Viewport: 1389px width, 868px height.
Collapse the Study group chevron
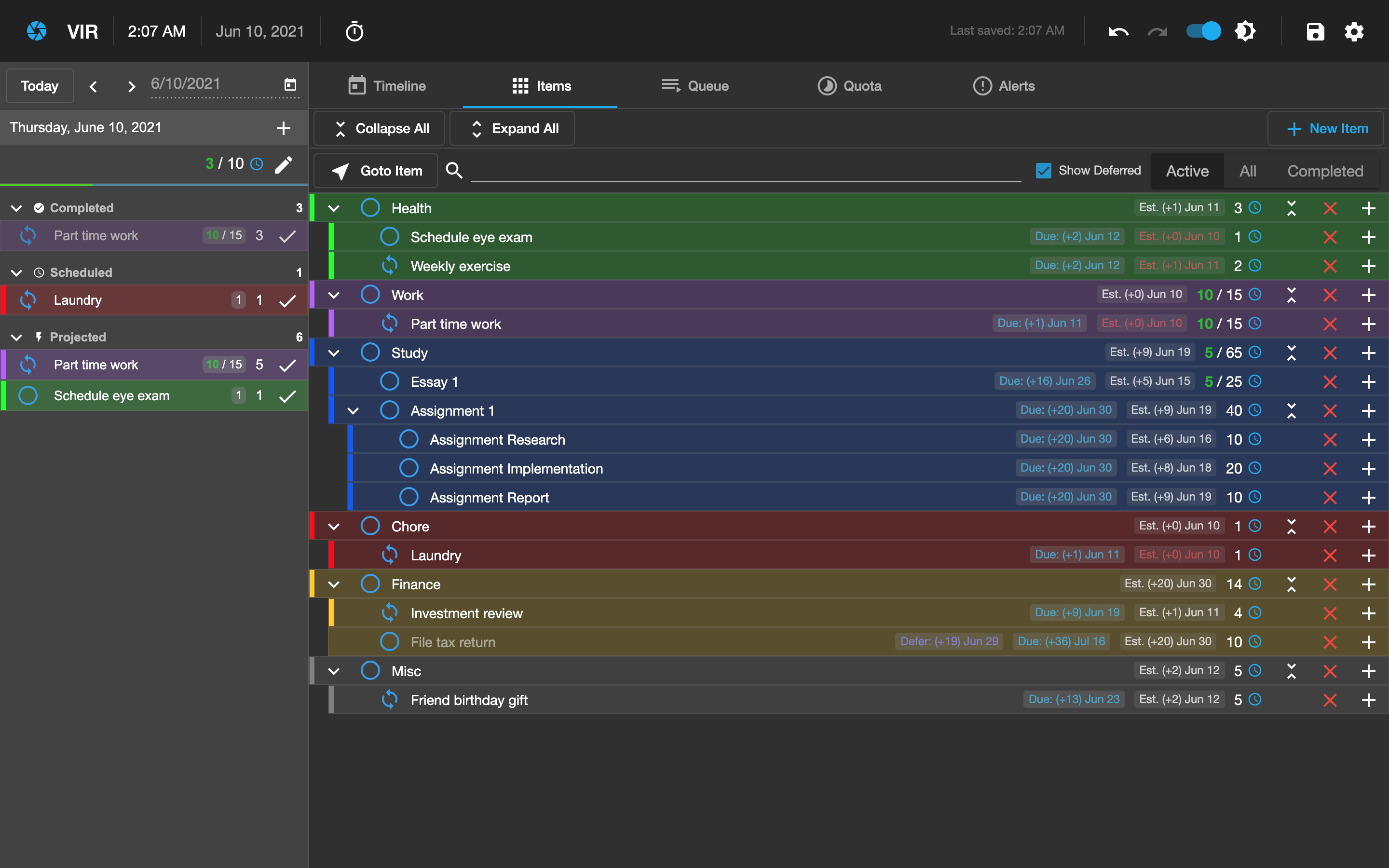[333, 353]
